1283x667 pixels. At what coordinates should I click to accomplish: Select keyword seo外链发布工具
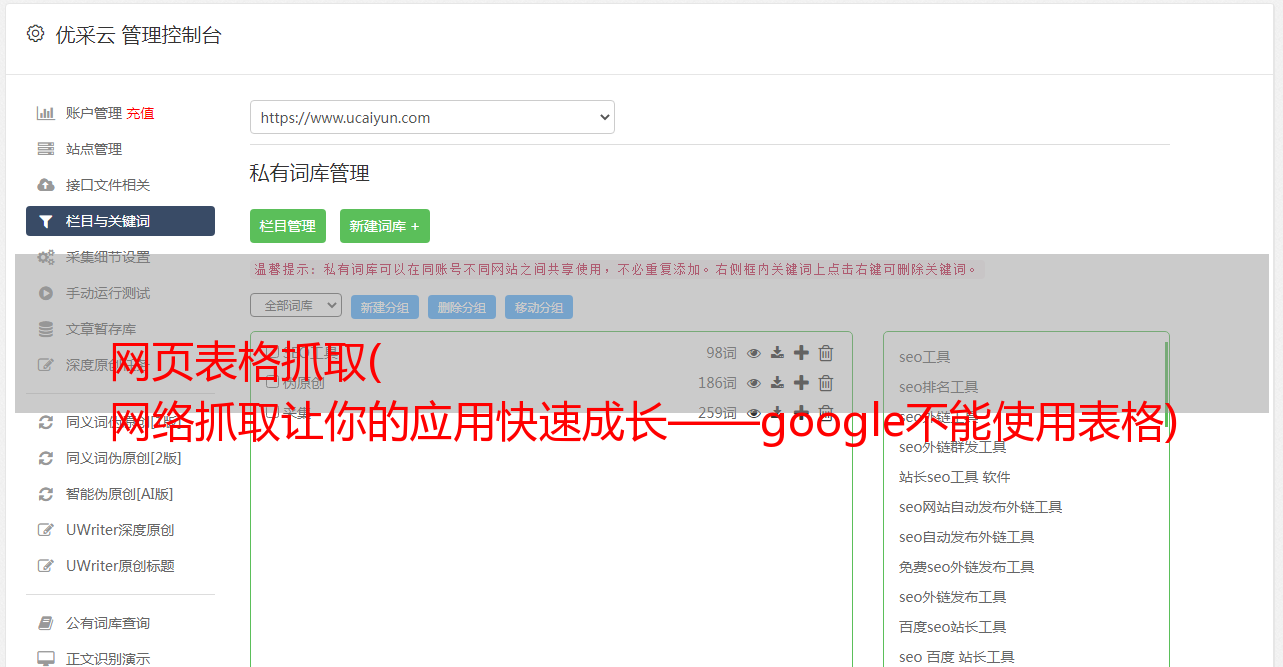[x=952, y=597]
